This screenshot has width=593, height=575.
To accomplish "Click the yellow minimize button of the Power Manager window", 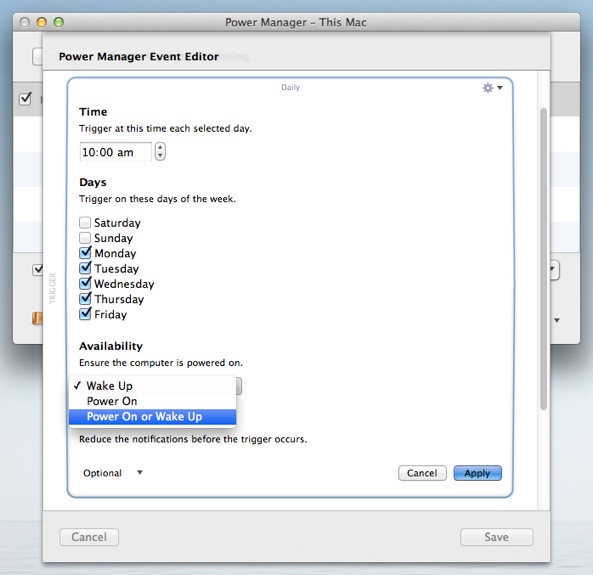I will coord(42,22).
